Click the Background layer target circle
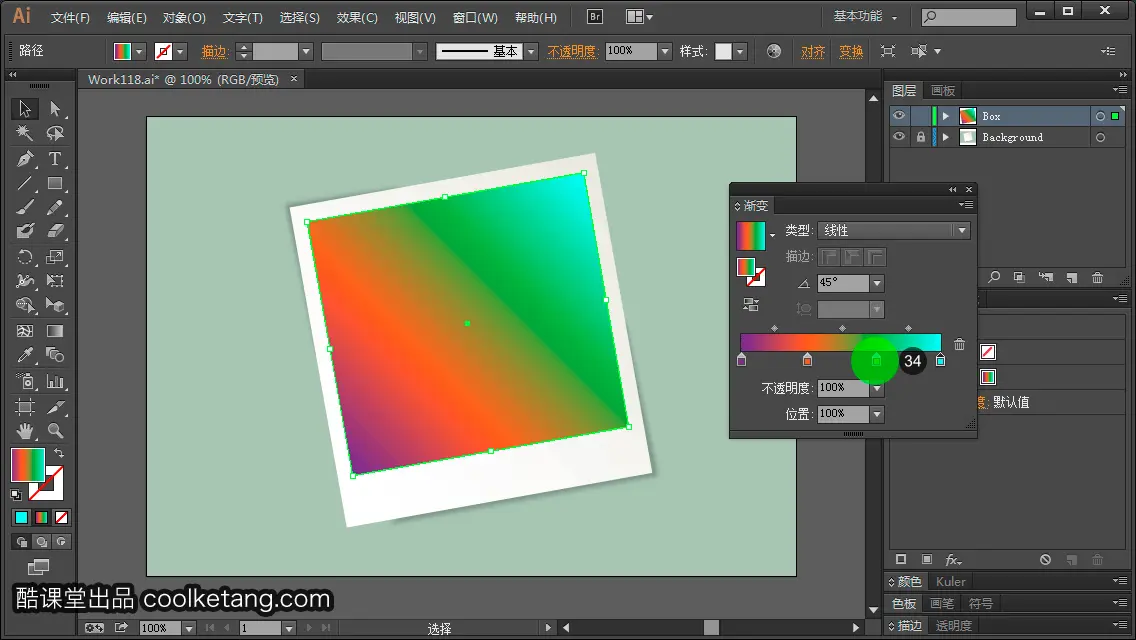 [1100, 137]
